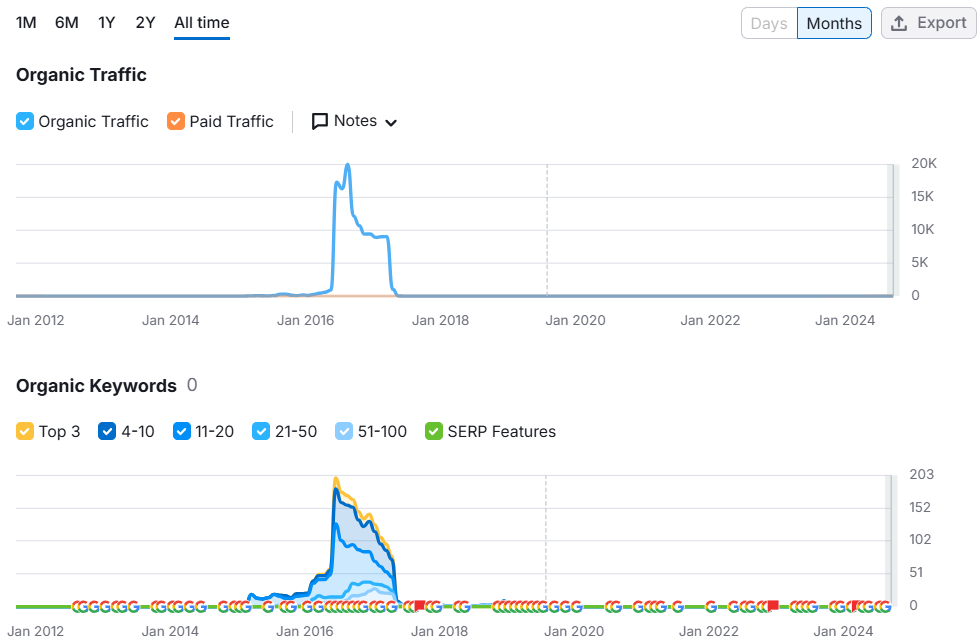Uncheck the Organic Traffic checkbox
The height and width of the screenshot is (643, 980).
click(x=24, y=121)
